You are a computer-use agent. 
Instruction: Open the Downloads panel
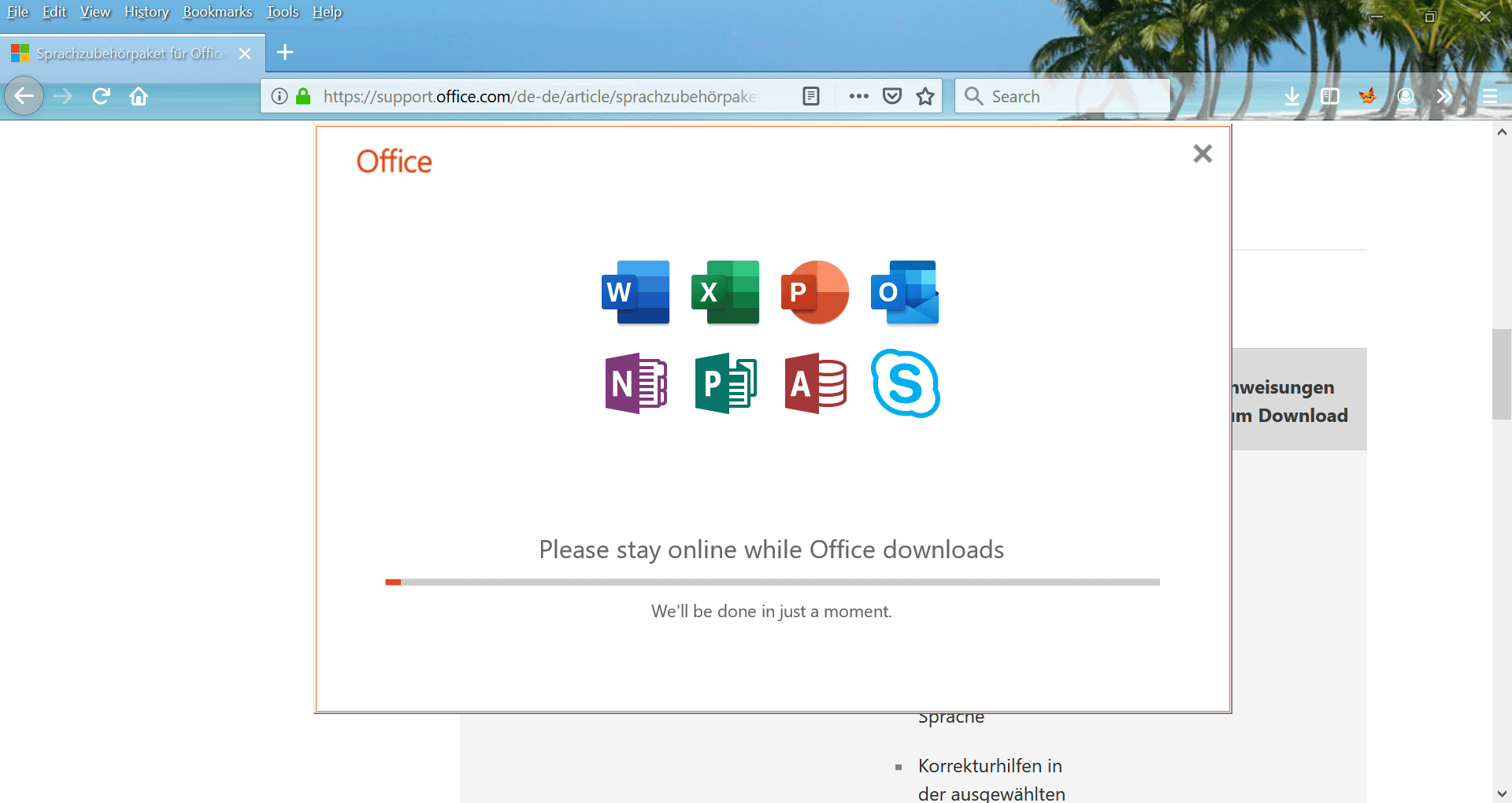[x=1292, y=96]
